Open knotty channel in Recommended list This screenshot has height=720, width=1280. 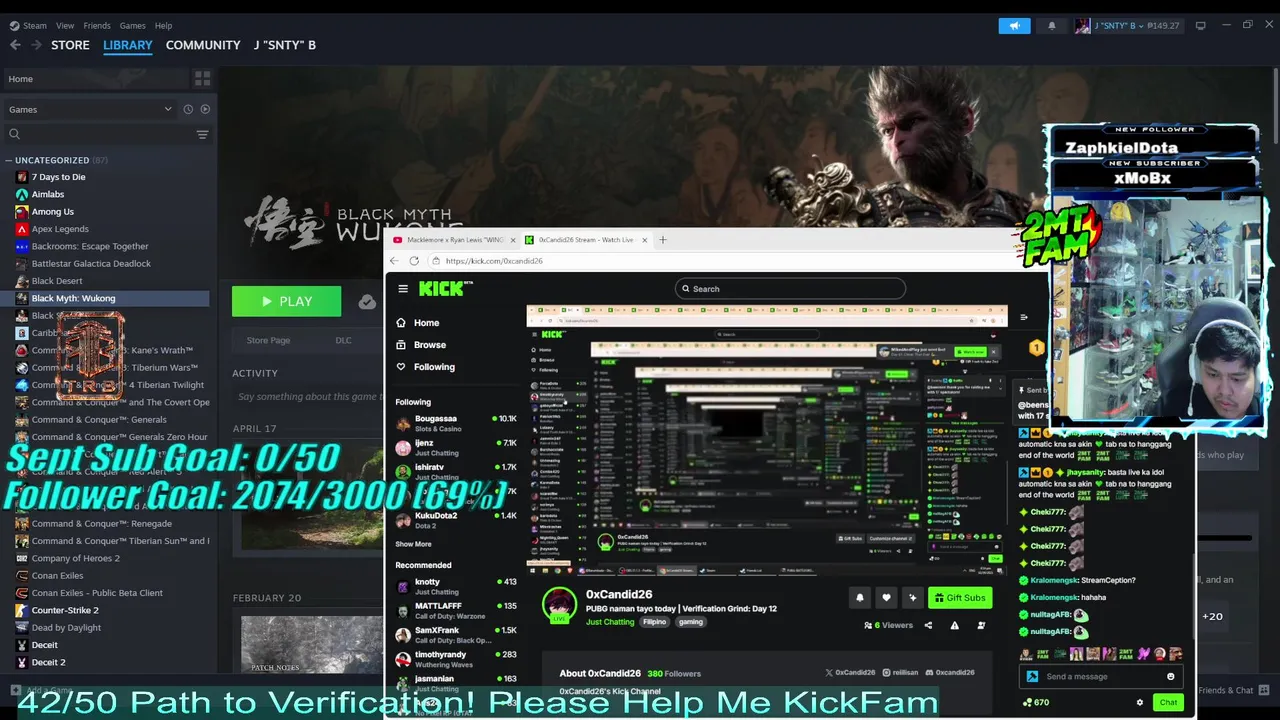pyautogui.click(x=456, y=586)
